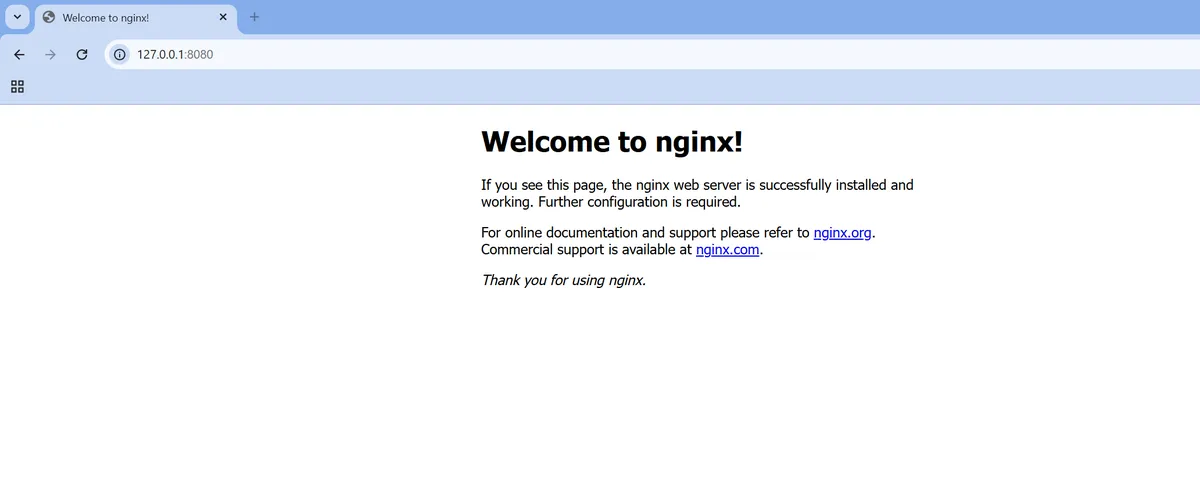Click the italic "Thank you for using nginx." text
The height and width of the screenshot is (486, 1200).
563,280
